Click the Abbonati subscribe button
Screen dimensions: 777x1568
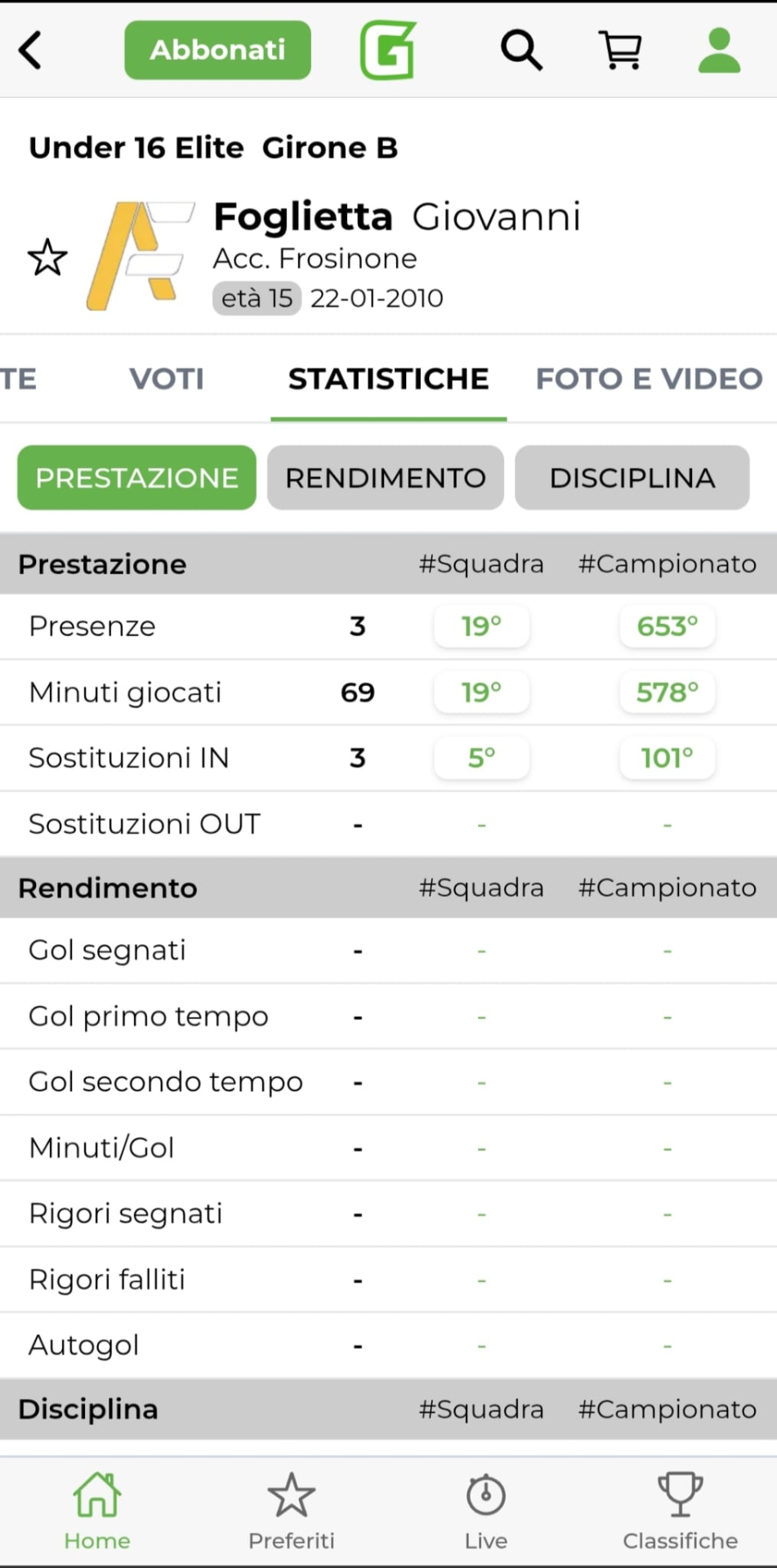tap(217, 51)
